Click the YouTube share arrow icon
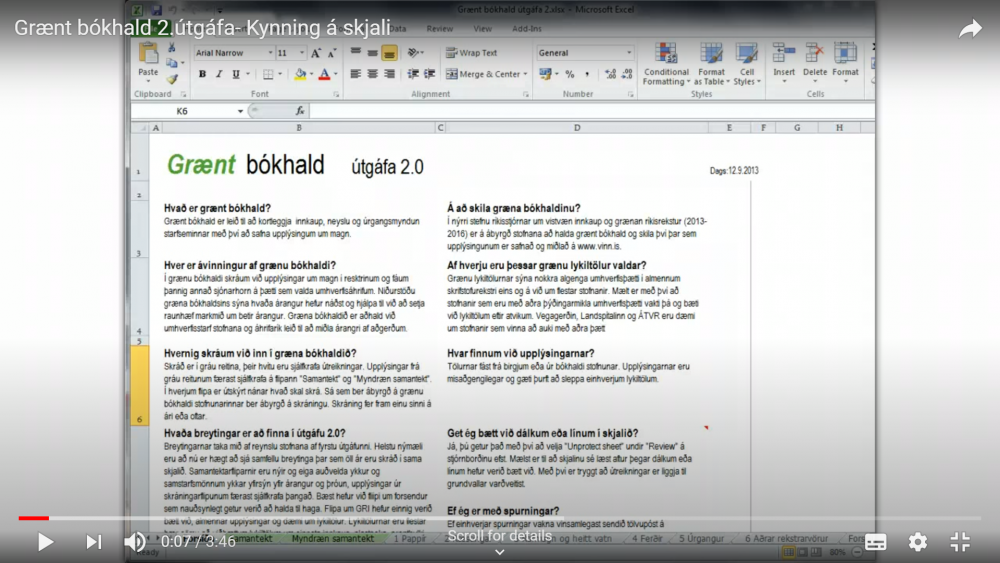This screenshot has width=1000, height=563. (x=969, y=29)
